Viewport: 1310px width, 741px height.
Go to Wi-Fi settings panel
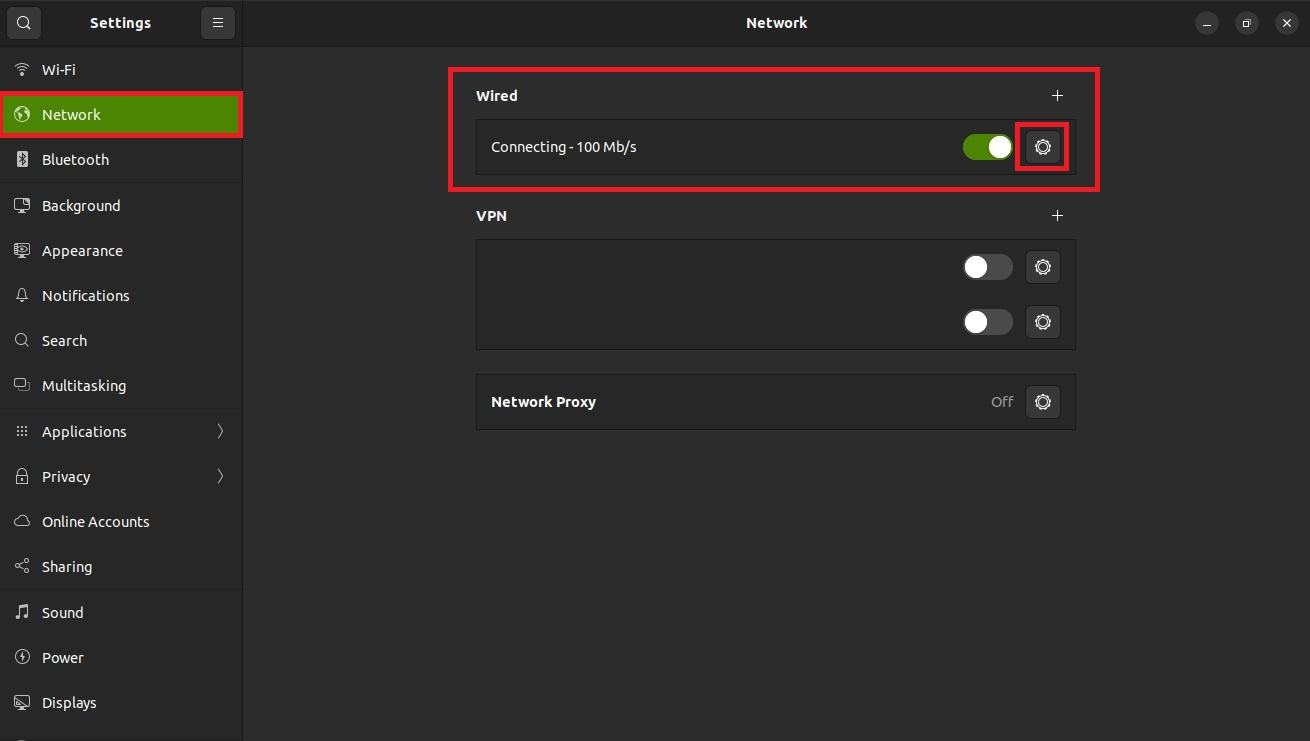(x=58, y=70)
